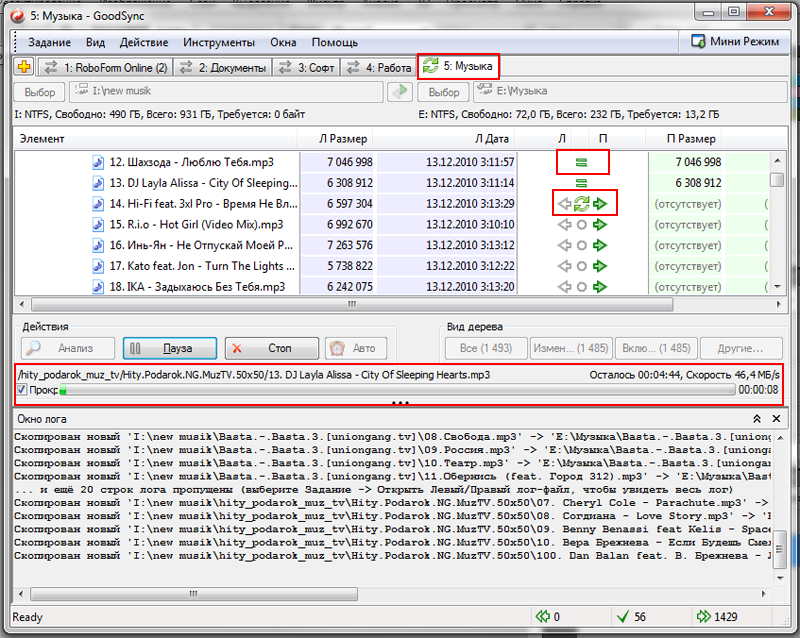Set left direction for 18. IKA

pos(564,287)
